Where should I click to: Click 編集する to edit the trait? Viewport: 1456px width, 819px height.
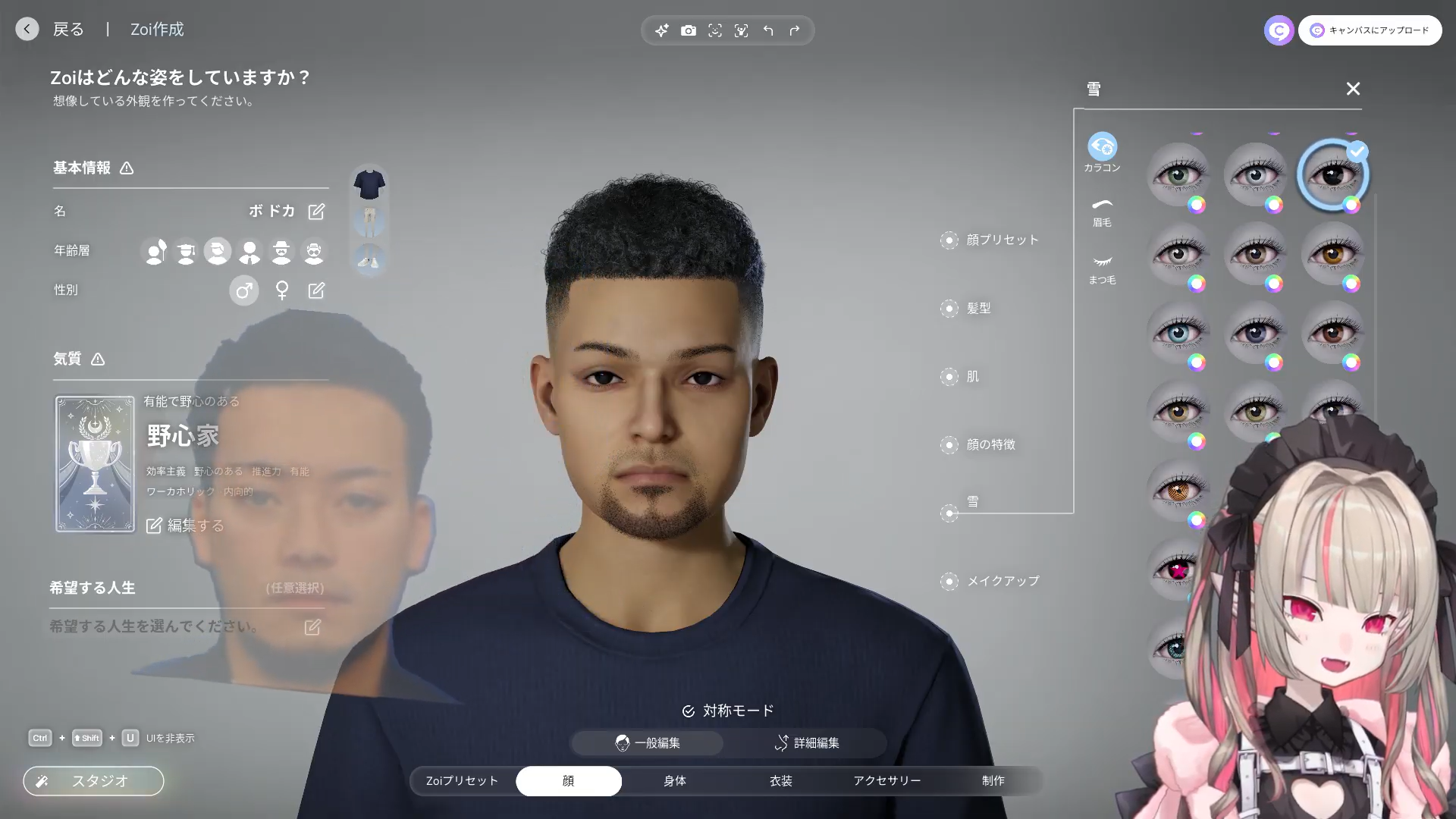[x=185, y=526]
